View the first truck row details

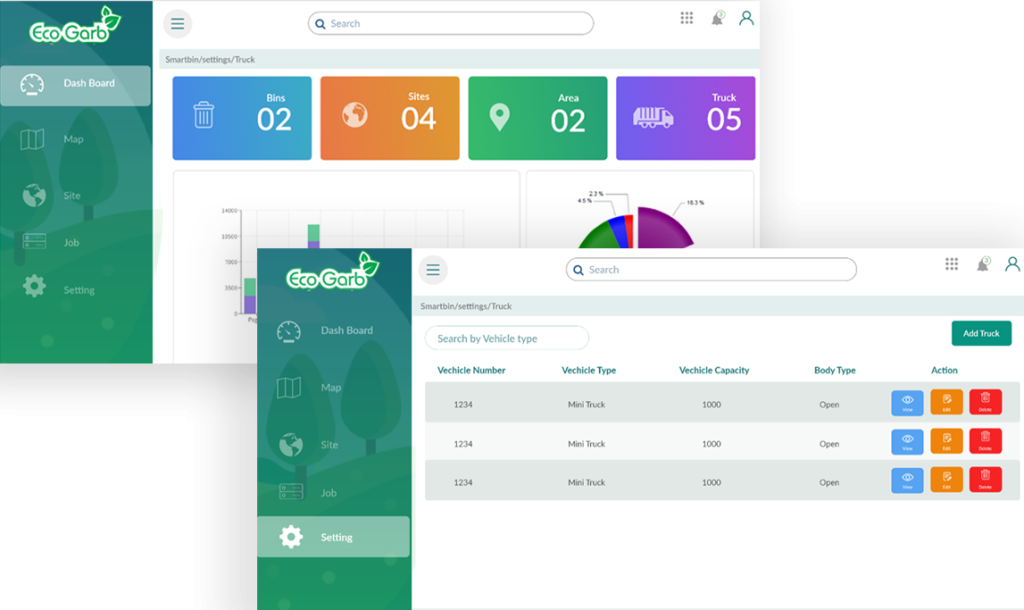point(907,402)
